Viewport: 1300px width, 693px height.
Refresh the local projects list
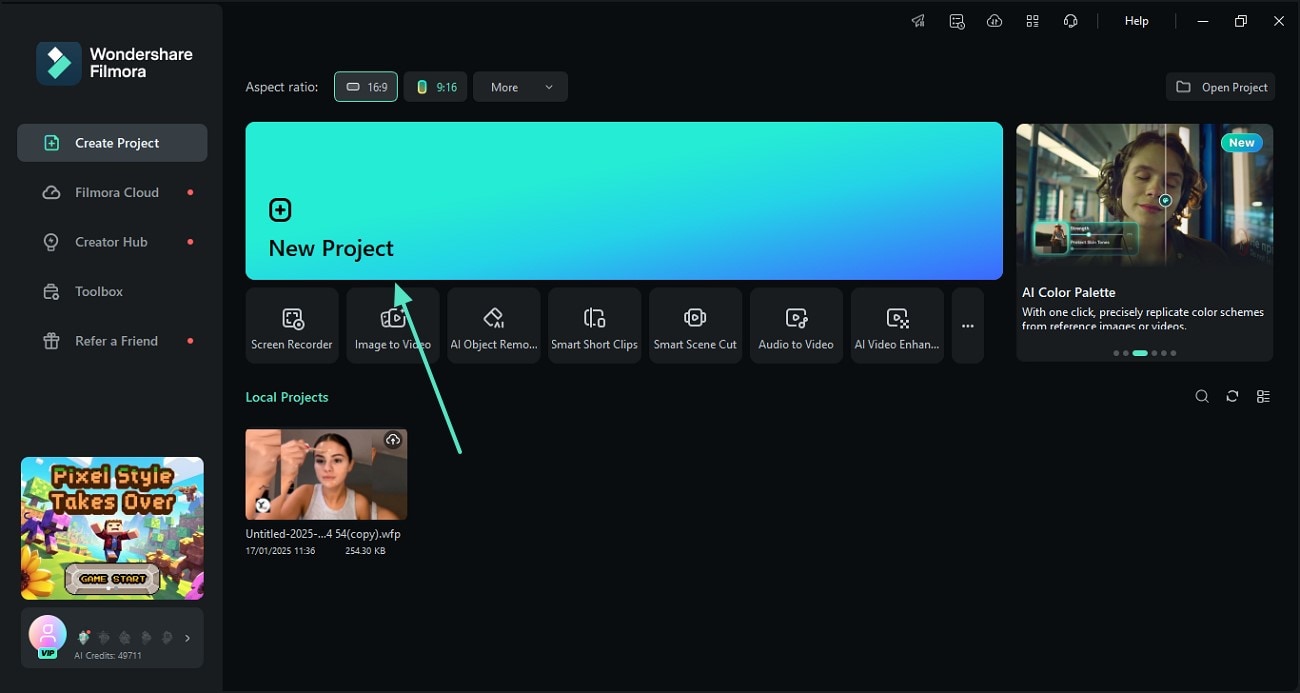pyautogui.click(x=1232, y=397)
